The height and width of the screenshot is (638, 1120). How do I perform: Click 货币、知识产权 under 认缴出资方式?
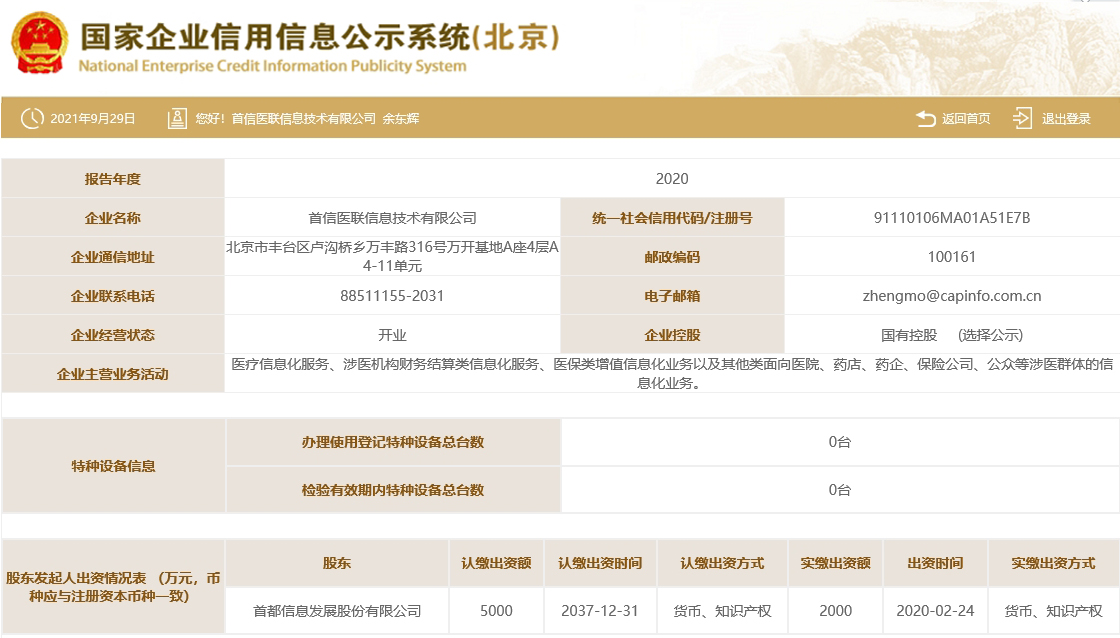tap(722, 611)
